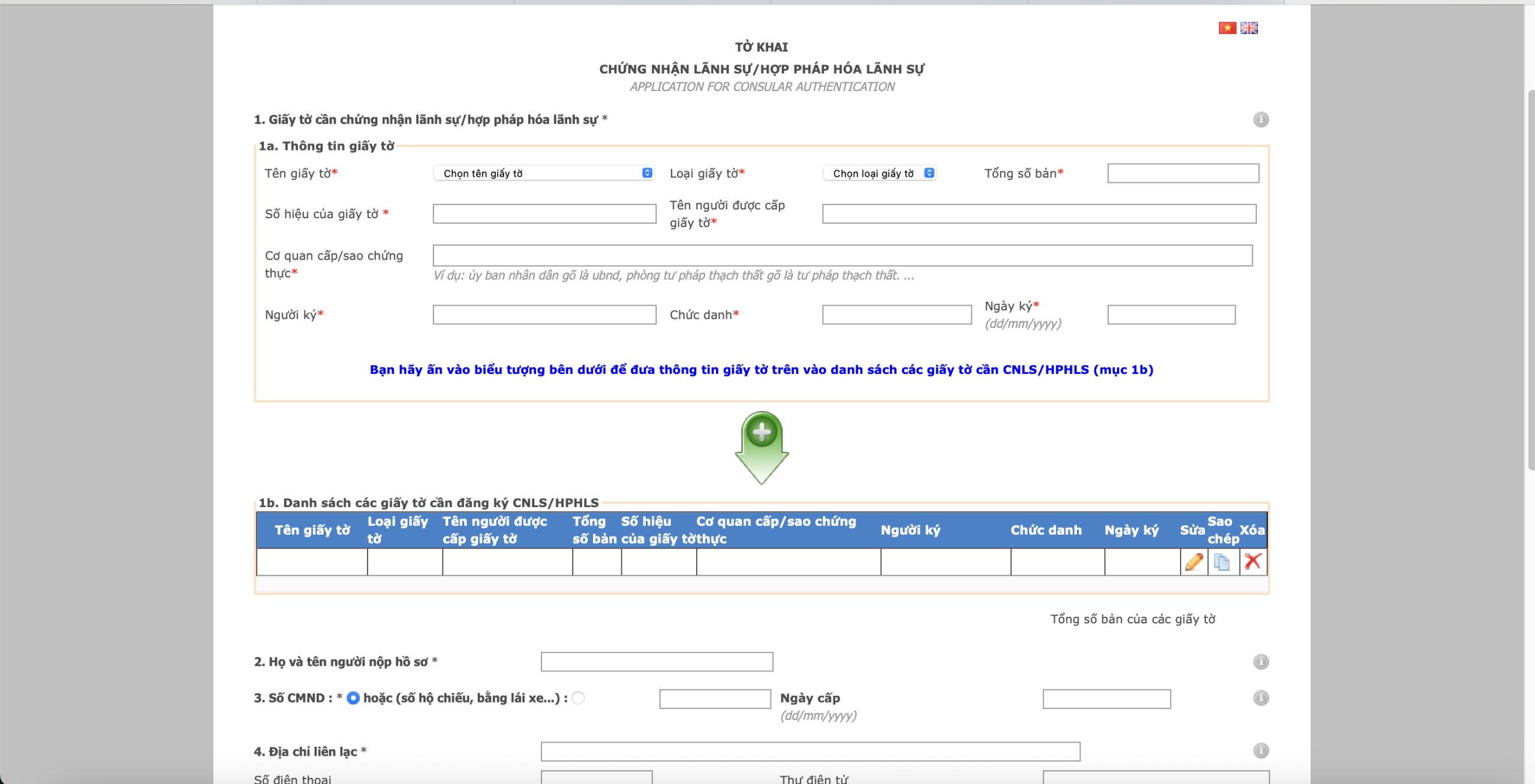Select the Số CMND radio button

pyautogui.click(x=353, y=698)
